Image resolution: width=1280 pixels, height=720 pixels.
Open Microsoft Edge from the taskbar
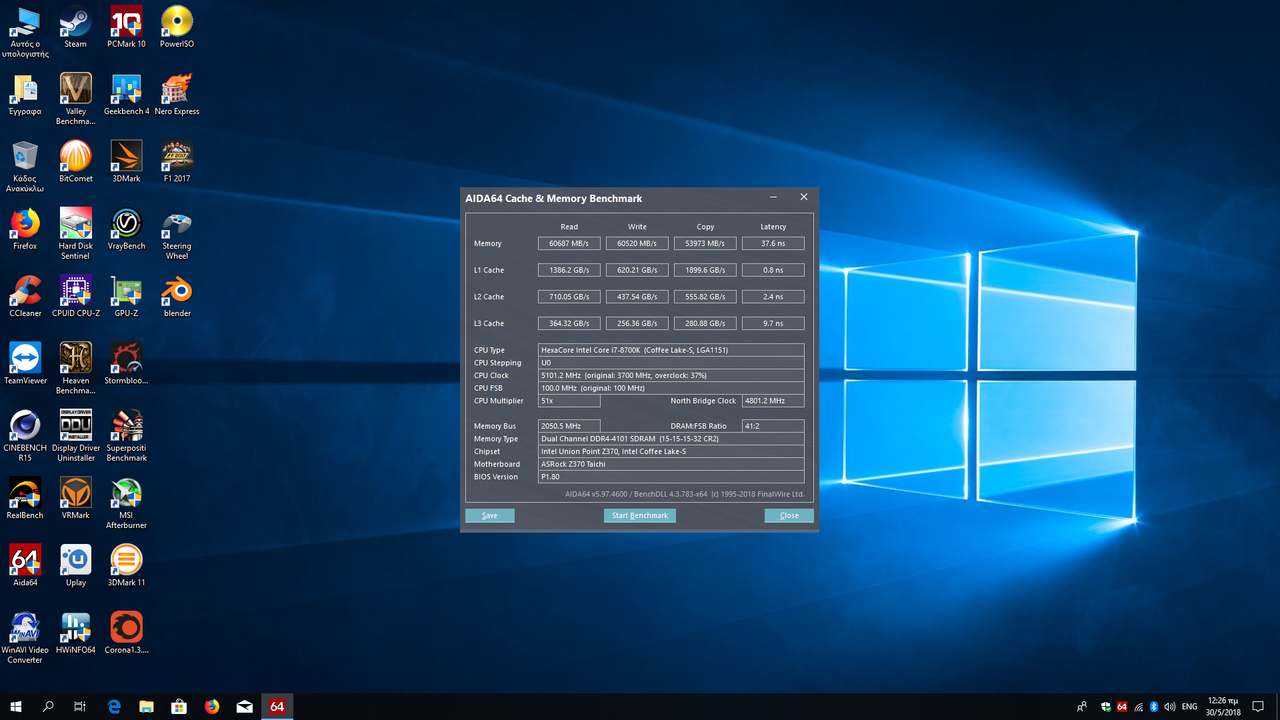[x=114, y=706]
